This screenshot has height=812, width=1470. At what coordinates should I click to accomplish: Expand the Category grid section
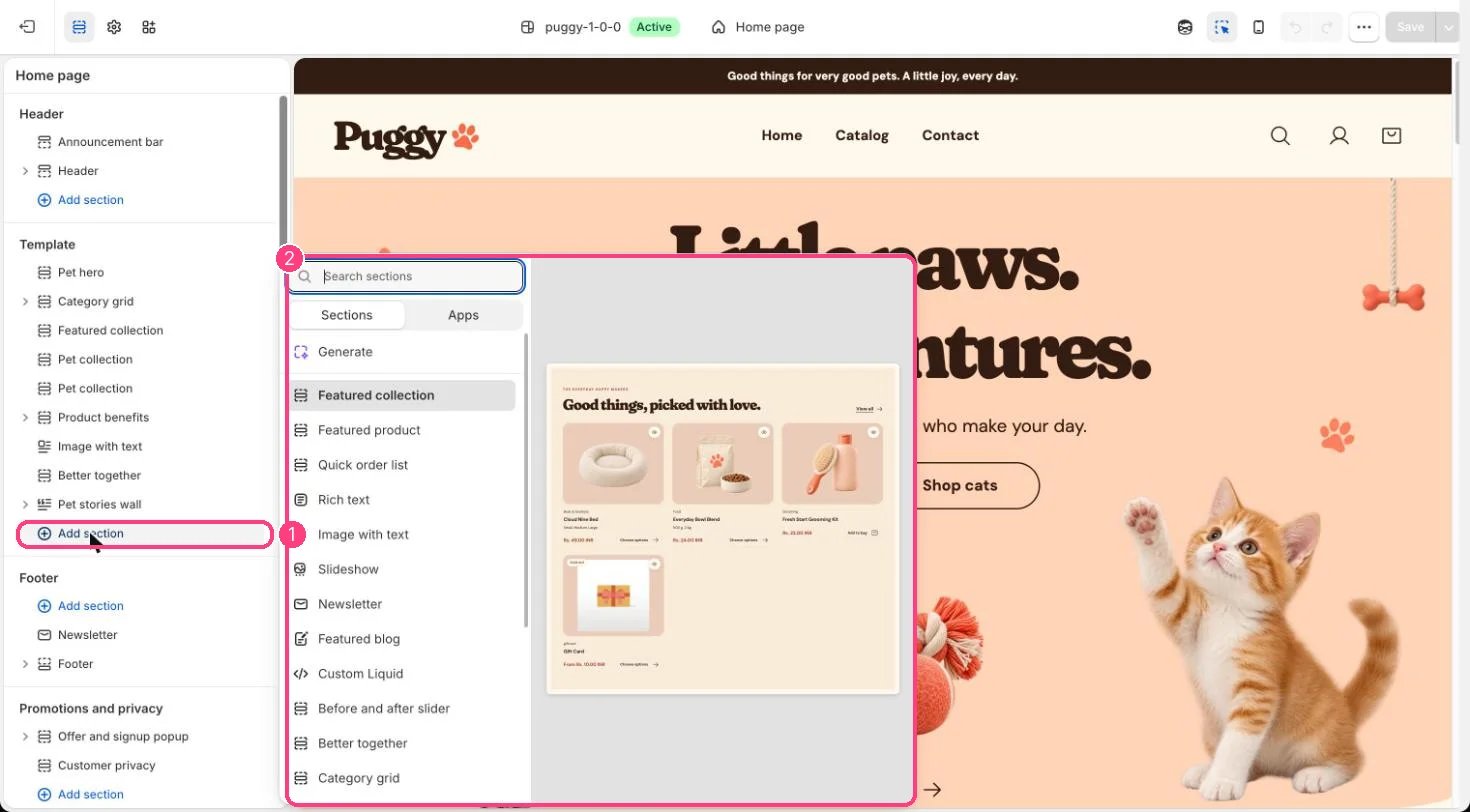point(25,301)
